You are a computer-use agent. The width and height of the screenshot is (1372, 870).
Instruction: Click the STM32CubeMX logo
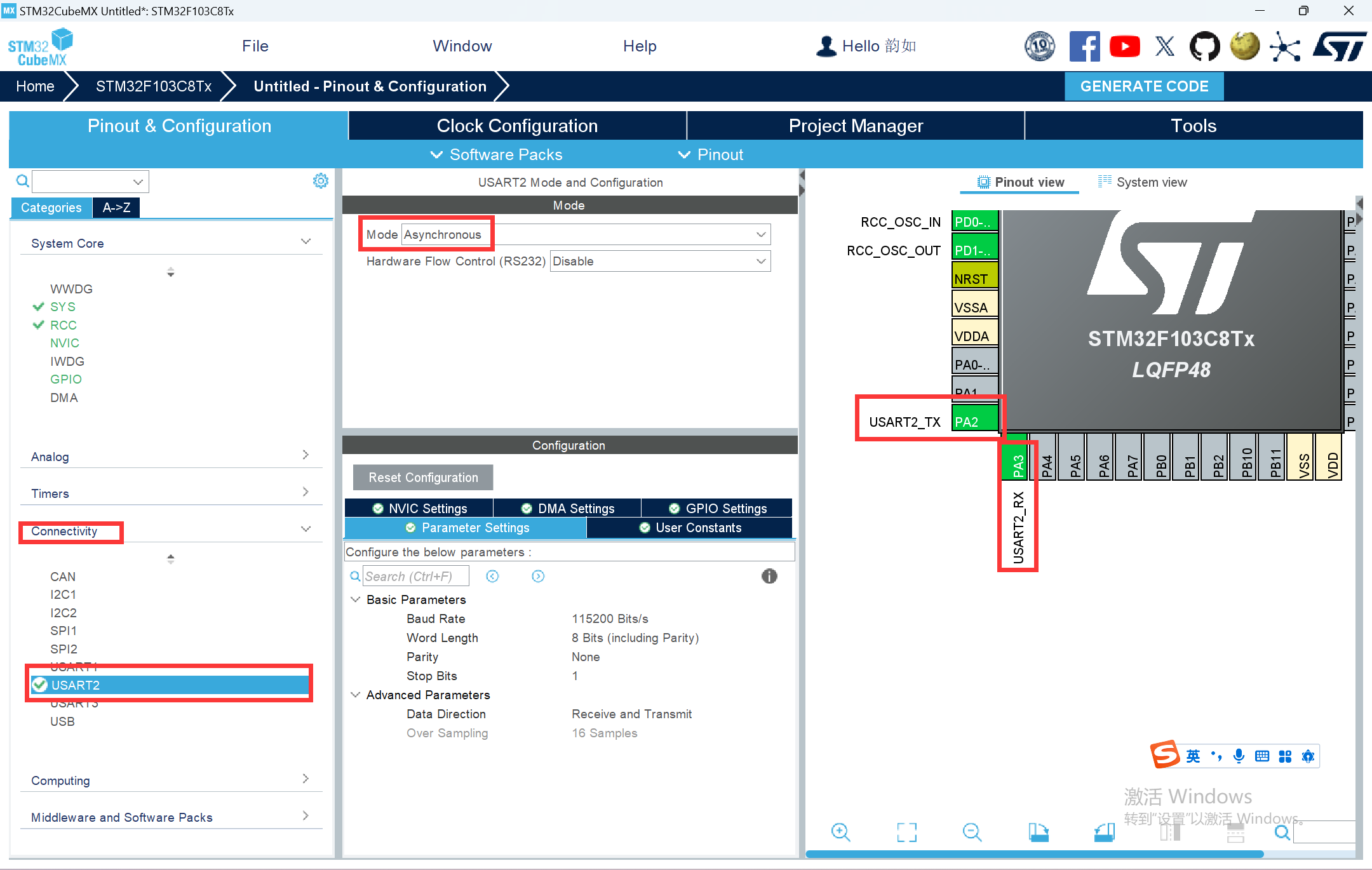(x=40, y=47)
